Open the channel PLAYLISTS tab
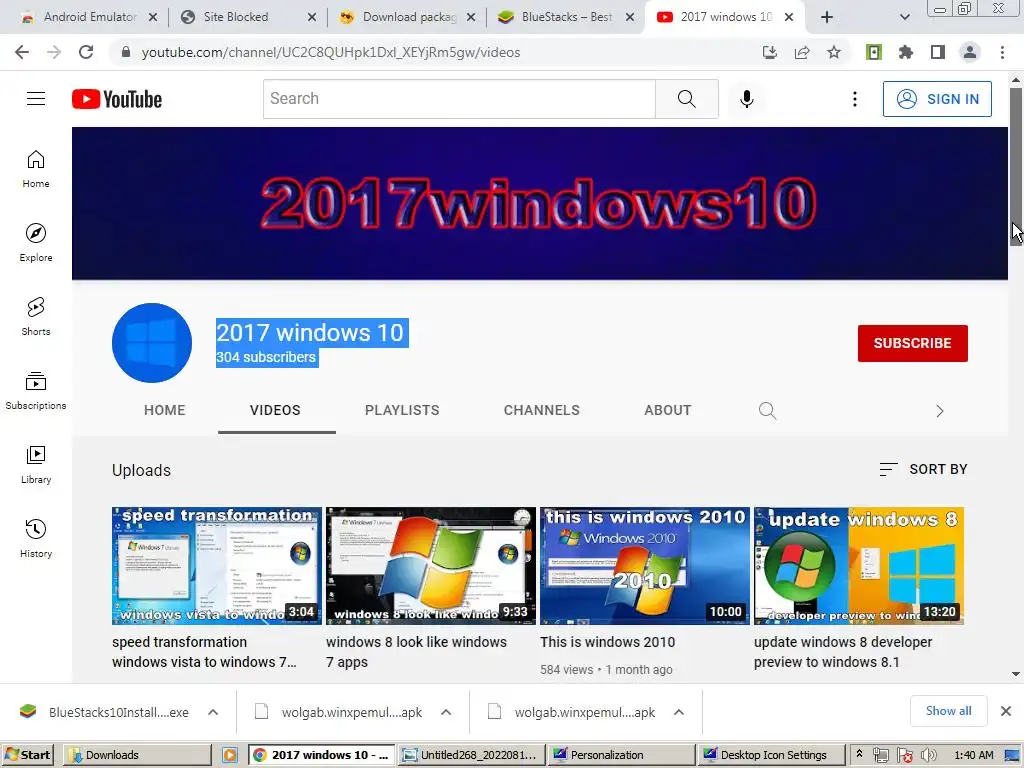Viewport: 1024px width, 768px height. pos(402,410)
